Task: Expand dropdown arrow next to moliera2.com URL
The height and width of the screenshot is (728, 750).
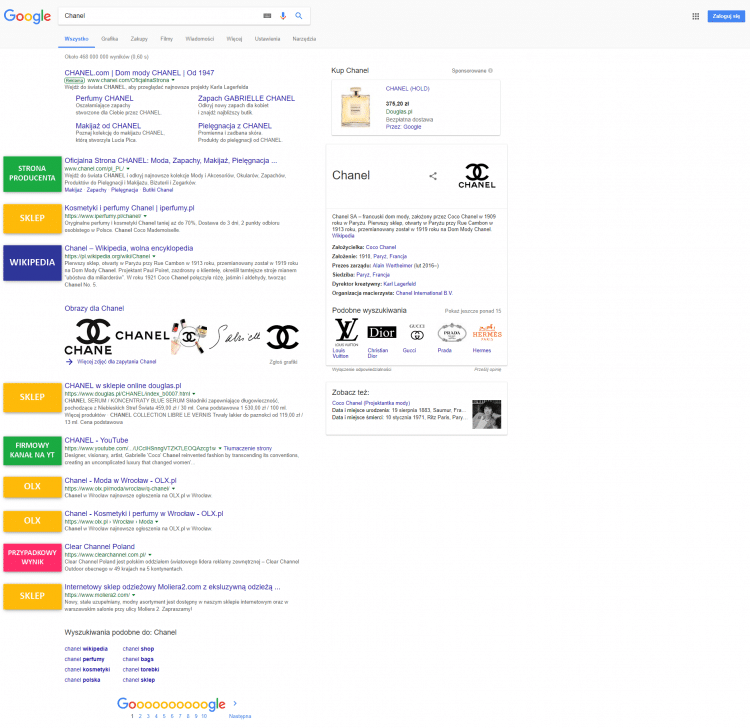Action: click(x=133, y=595)
